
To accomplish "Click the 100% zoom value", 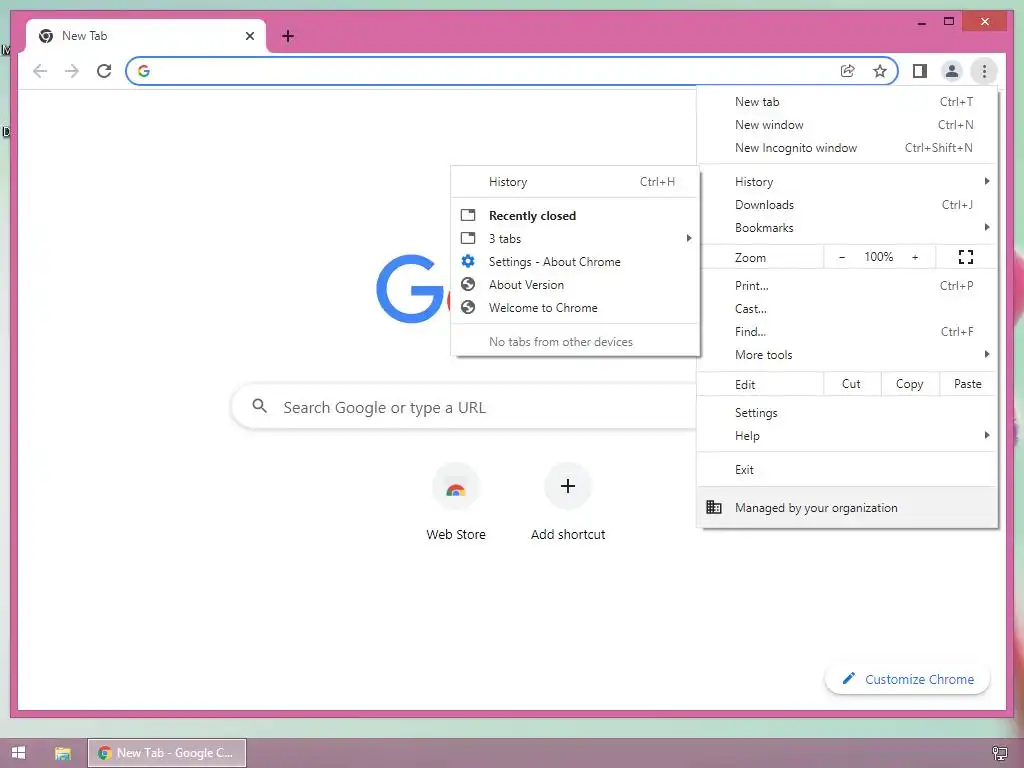I will (x=878, y=257).
